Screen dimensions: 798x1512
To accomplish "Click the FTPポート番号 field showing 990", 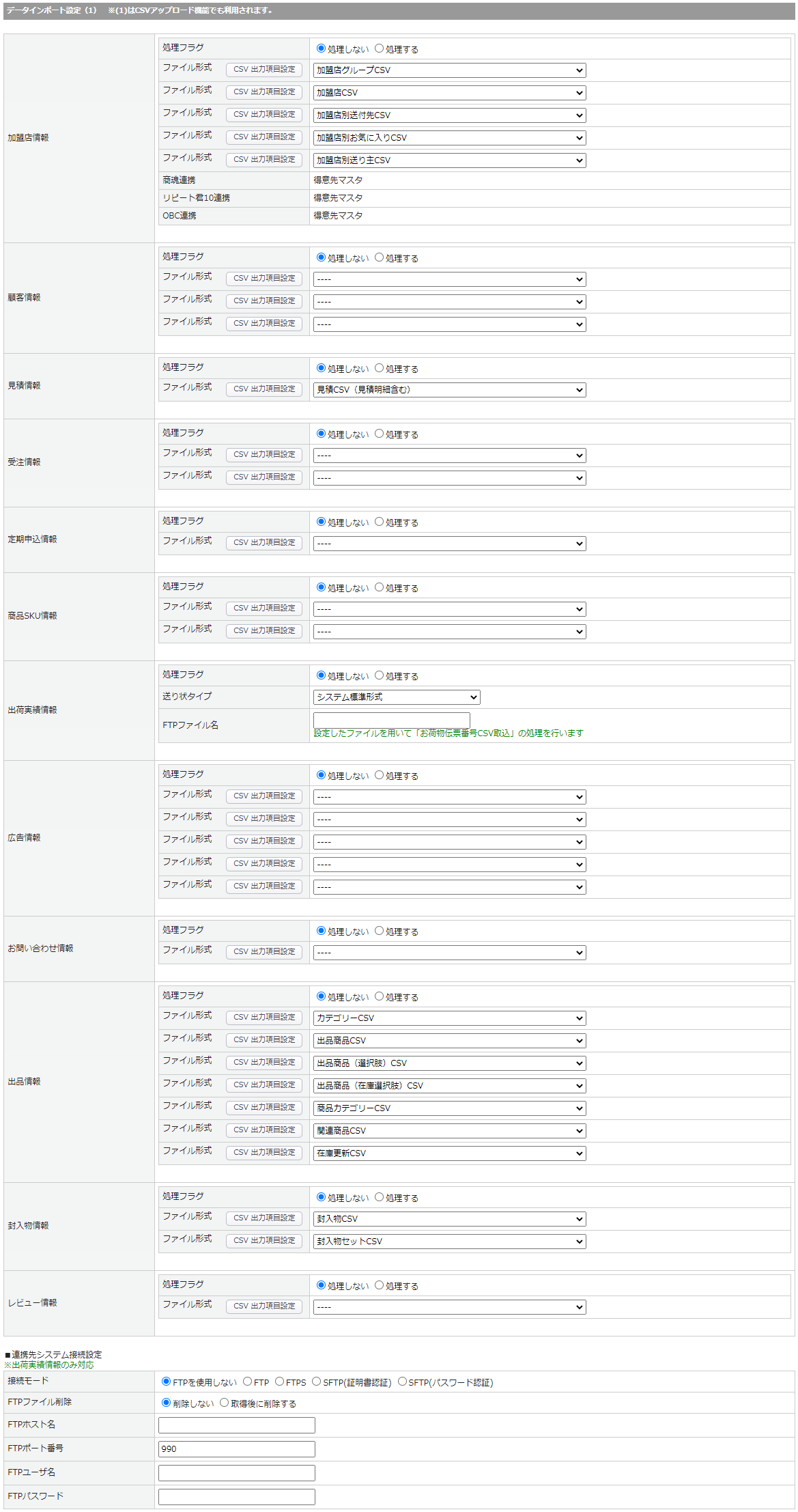I will (236, 1449).
